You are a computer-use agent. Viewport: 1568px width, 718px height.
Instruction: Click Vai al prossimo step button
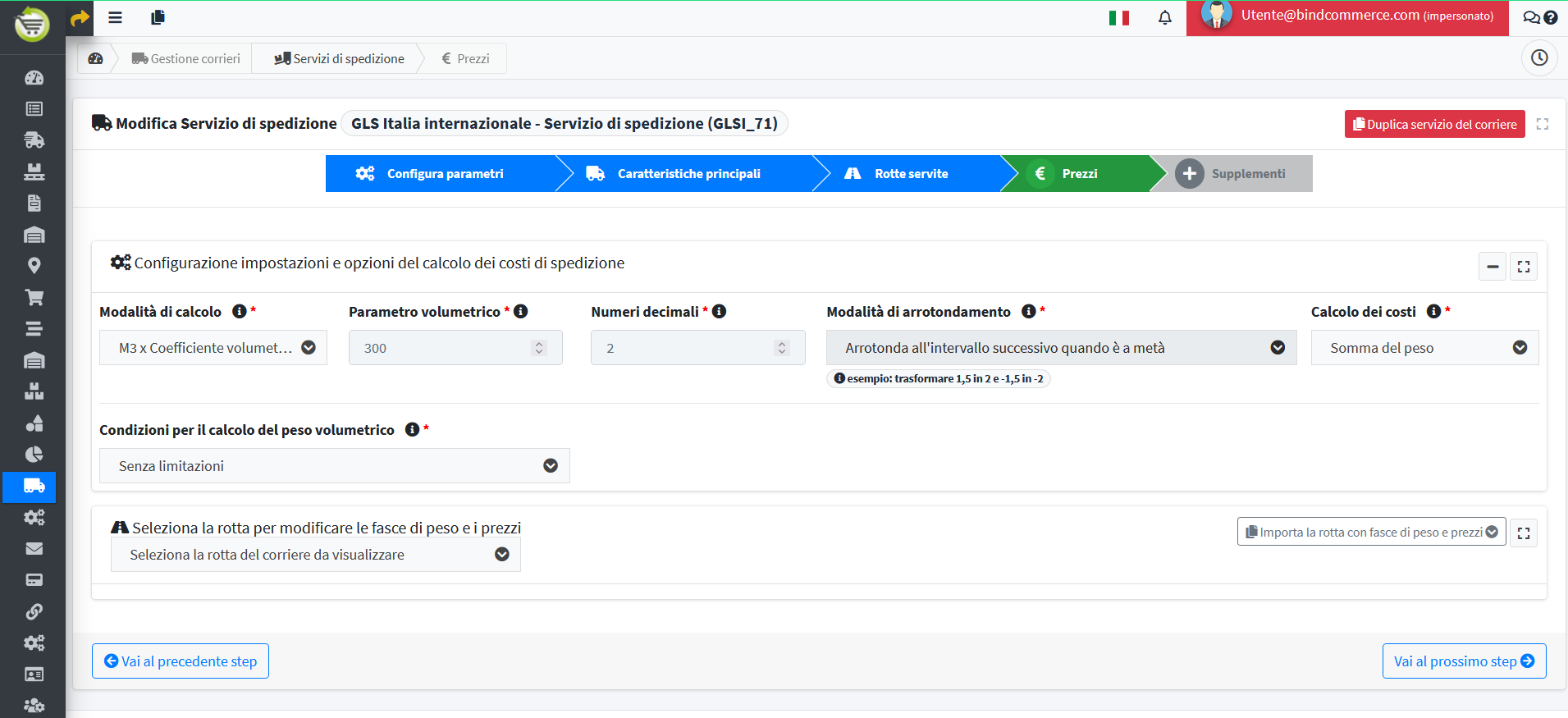tap(1464, 661)
